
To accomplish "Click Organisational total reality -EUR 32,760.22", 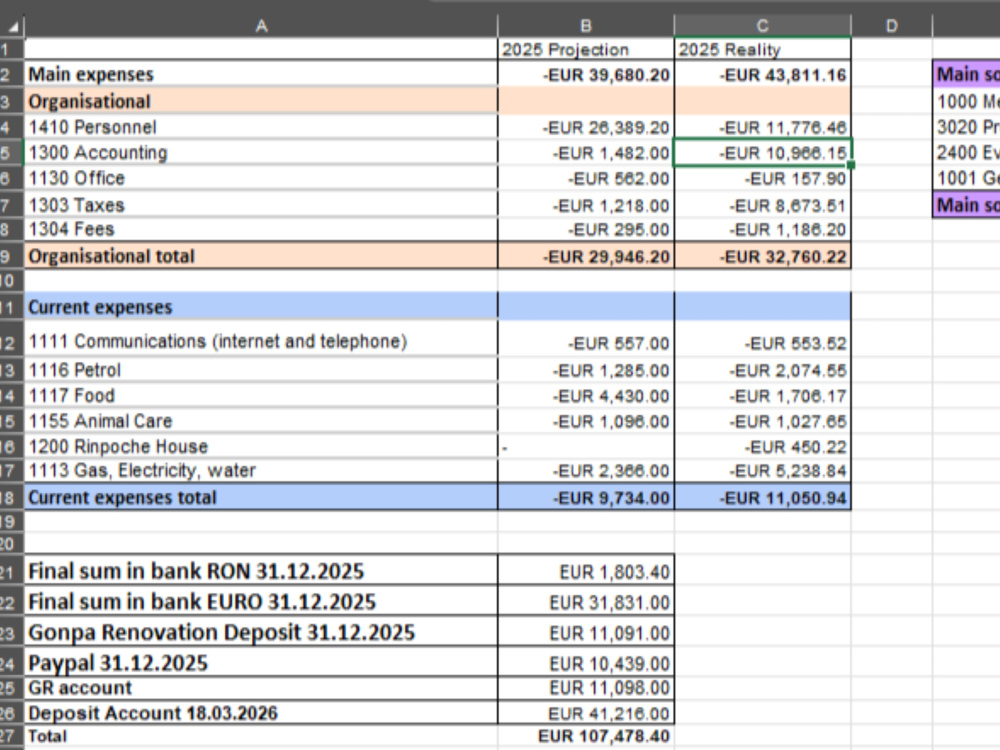I will (x=762, y=256).
